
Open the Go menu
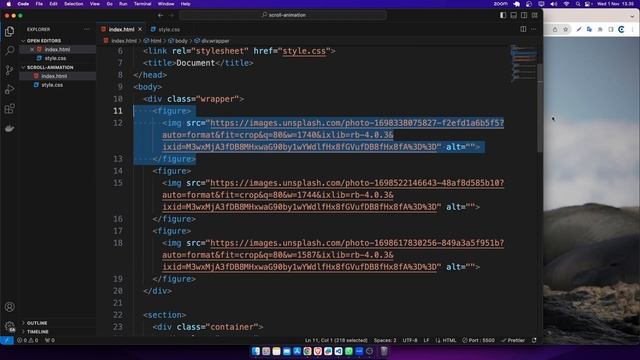(109, 4)
